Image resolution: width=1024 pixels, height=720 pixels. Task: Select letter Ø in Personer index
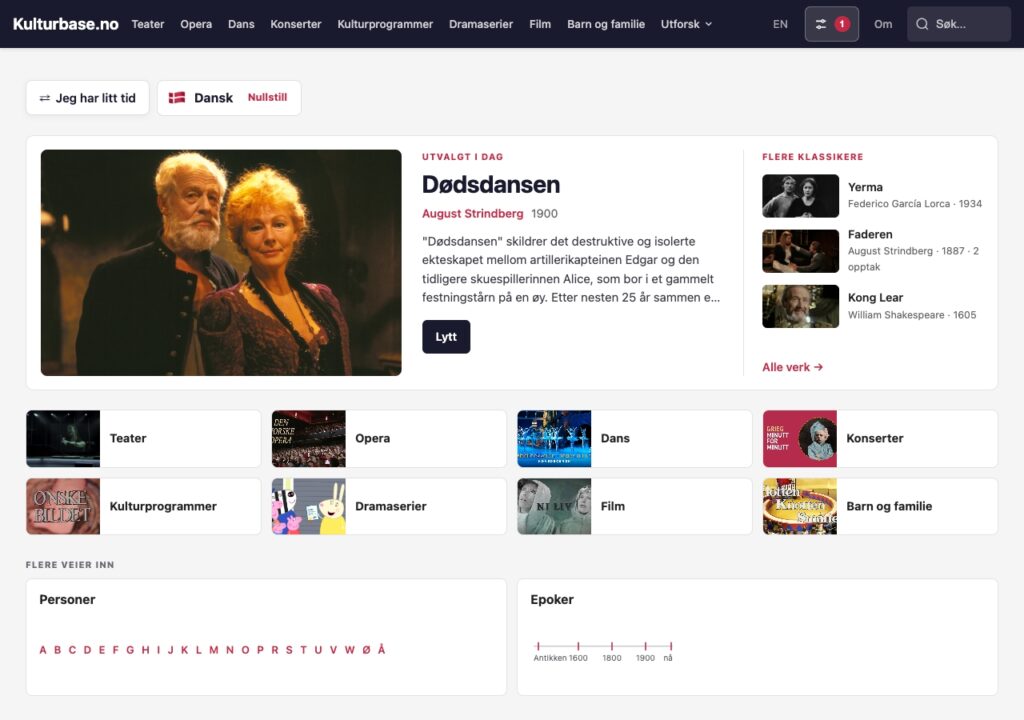[x=366, y=649]
